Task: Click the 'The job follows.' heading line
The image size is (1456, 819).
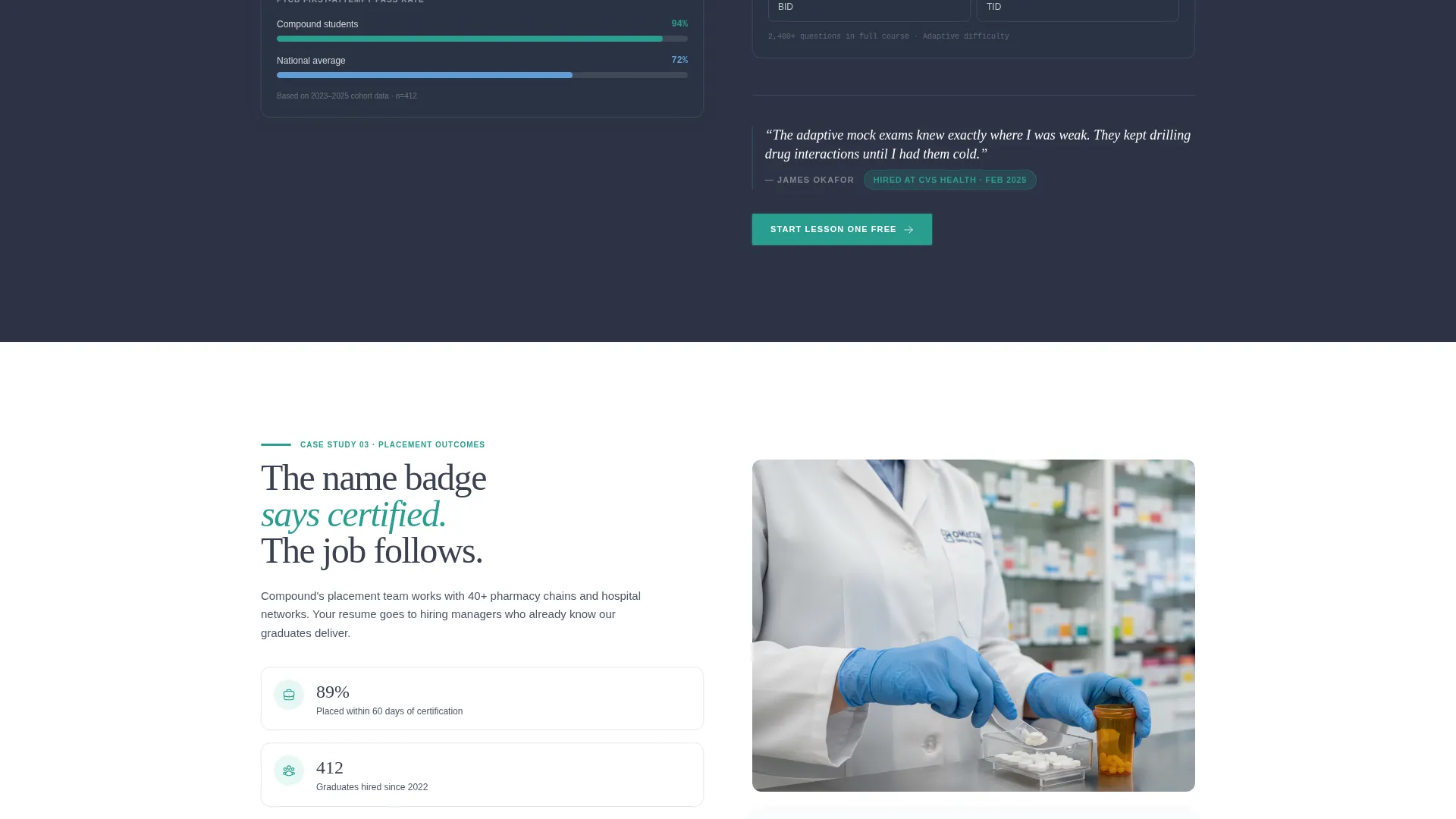Action: pyautogui.click(x=372, y=551)
